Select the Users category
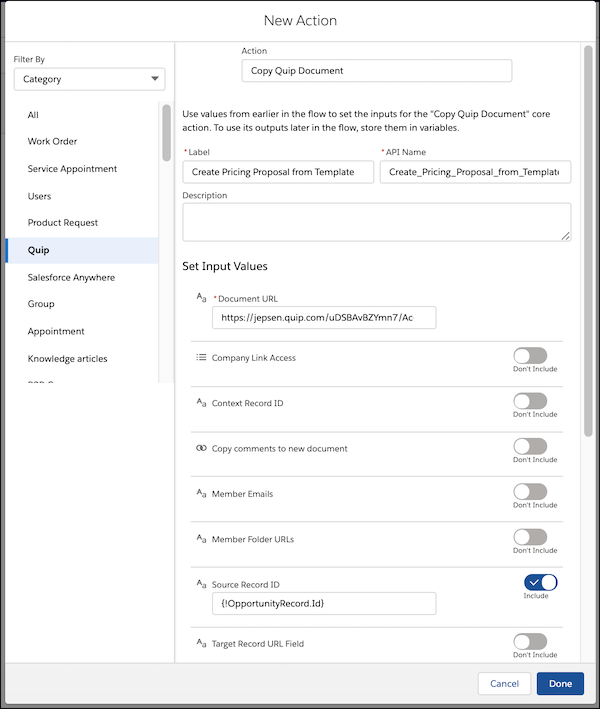Viewport: 600px width, 709px height. (x=82, y=196)
